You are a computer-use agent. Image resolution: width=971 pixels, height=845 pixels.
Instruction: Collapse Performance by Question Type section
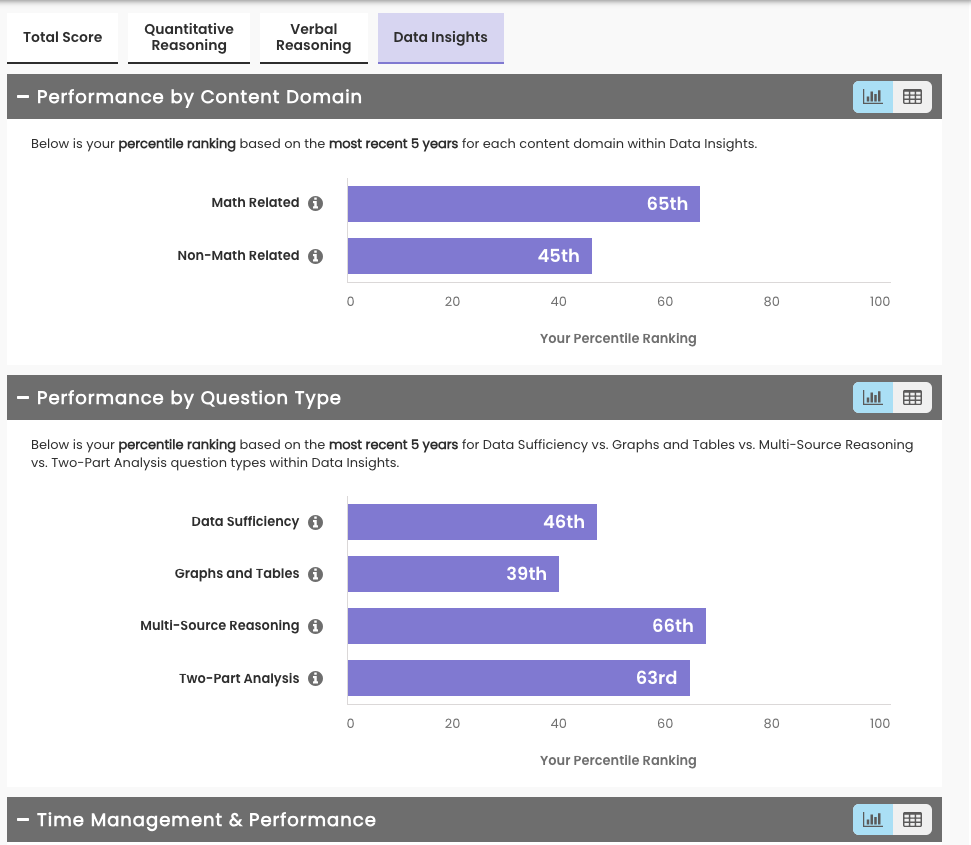click(23, 398)
